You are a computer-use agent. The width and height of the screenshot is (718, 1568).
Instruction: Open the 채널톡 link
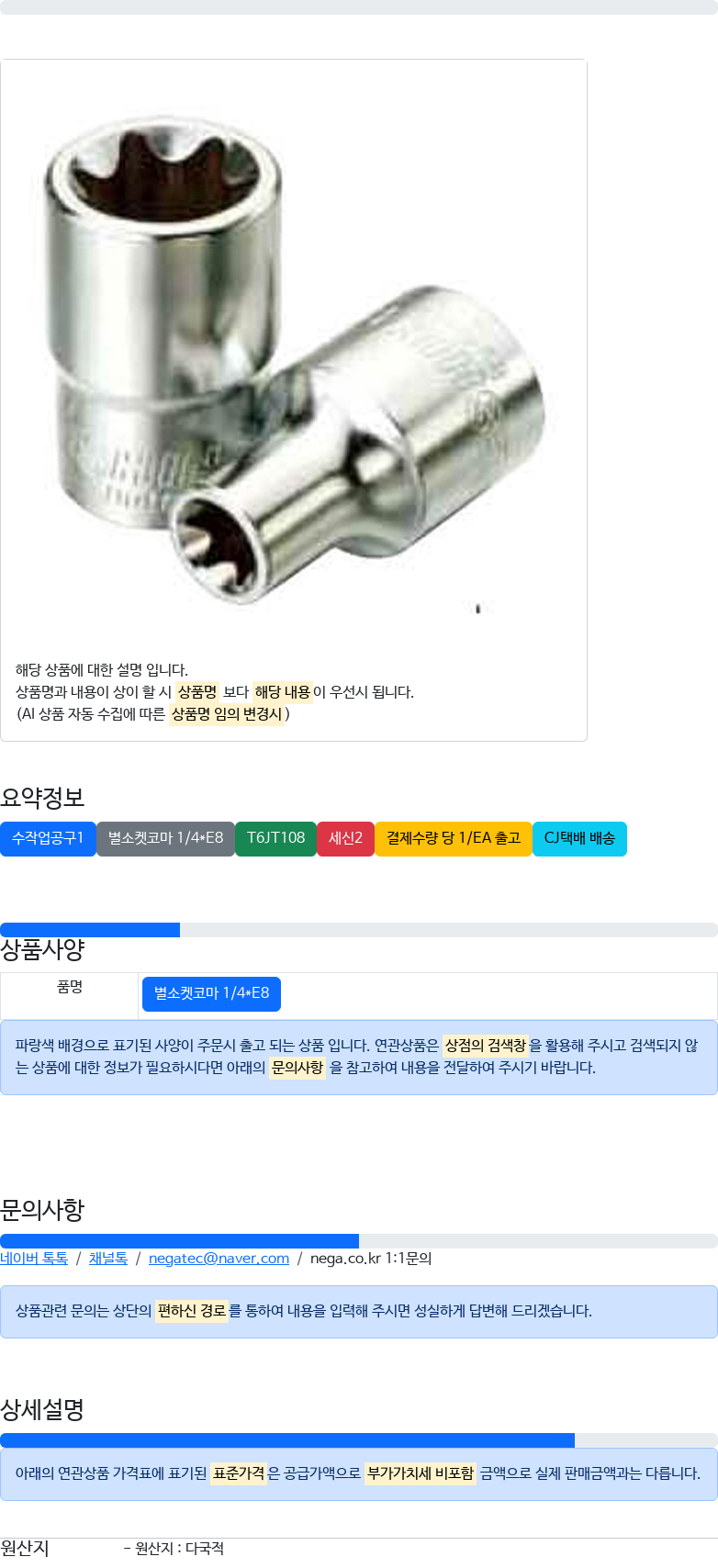click(x=108, y=1259)
